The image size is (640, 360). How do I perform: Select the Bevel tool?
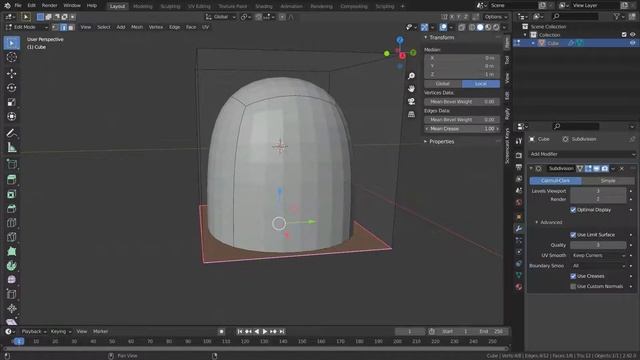11,209
